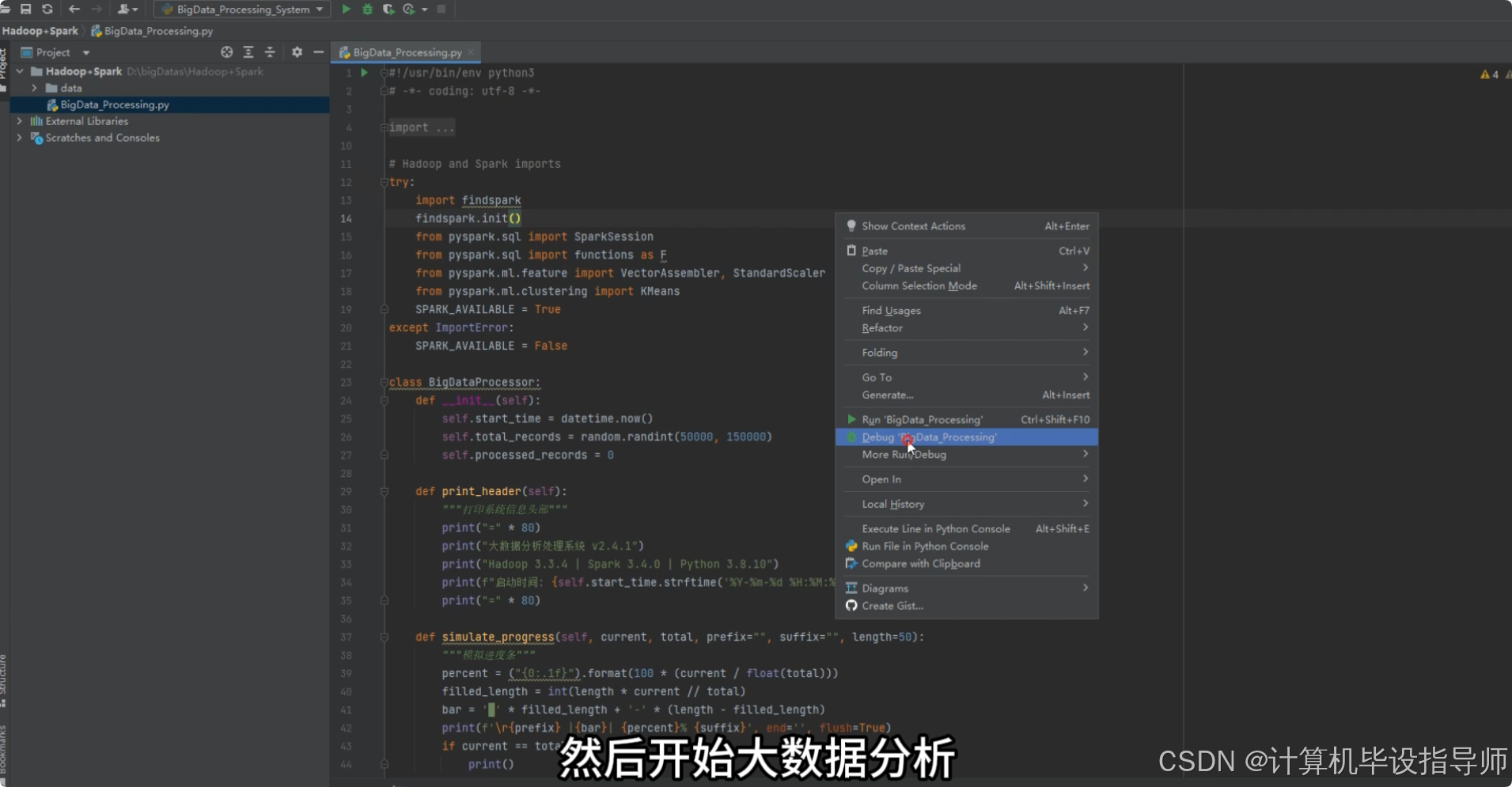Image resolution: width=1512 pixels, height=787 pixels.
Task: Click the Hadoop+Spark breadcrumb
Action: click(40, 31)
